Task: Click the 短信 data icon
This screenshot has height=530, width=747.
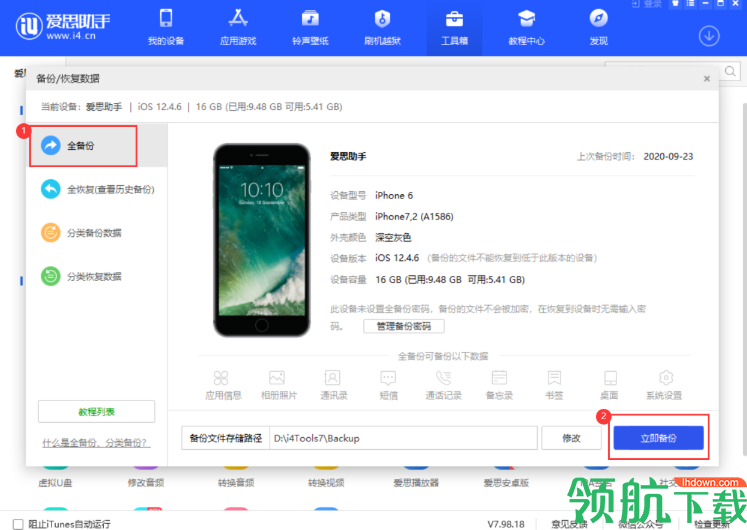Action: coord(388,385)
